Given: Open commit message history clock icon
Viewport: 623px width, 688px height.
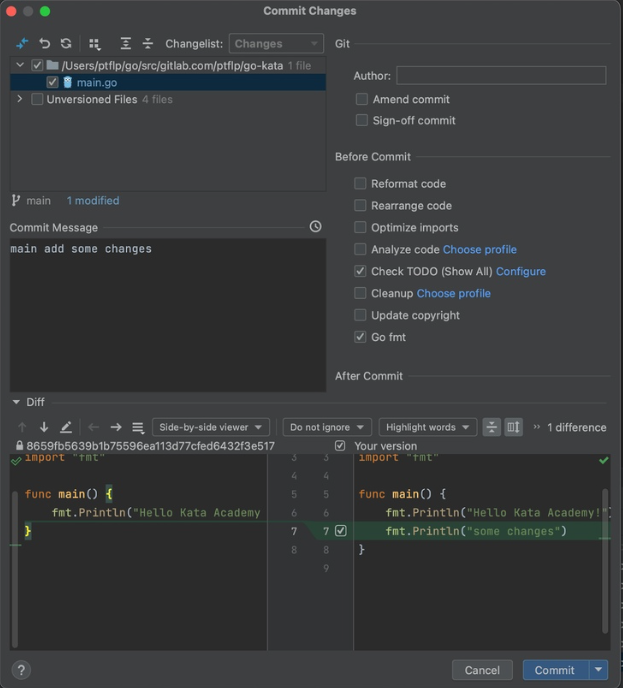Looking at the screenshot, I should coord(316,227).
